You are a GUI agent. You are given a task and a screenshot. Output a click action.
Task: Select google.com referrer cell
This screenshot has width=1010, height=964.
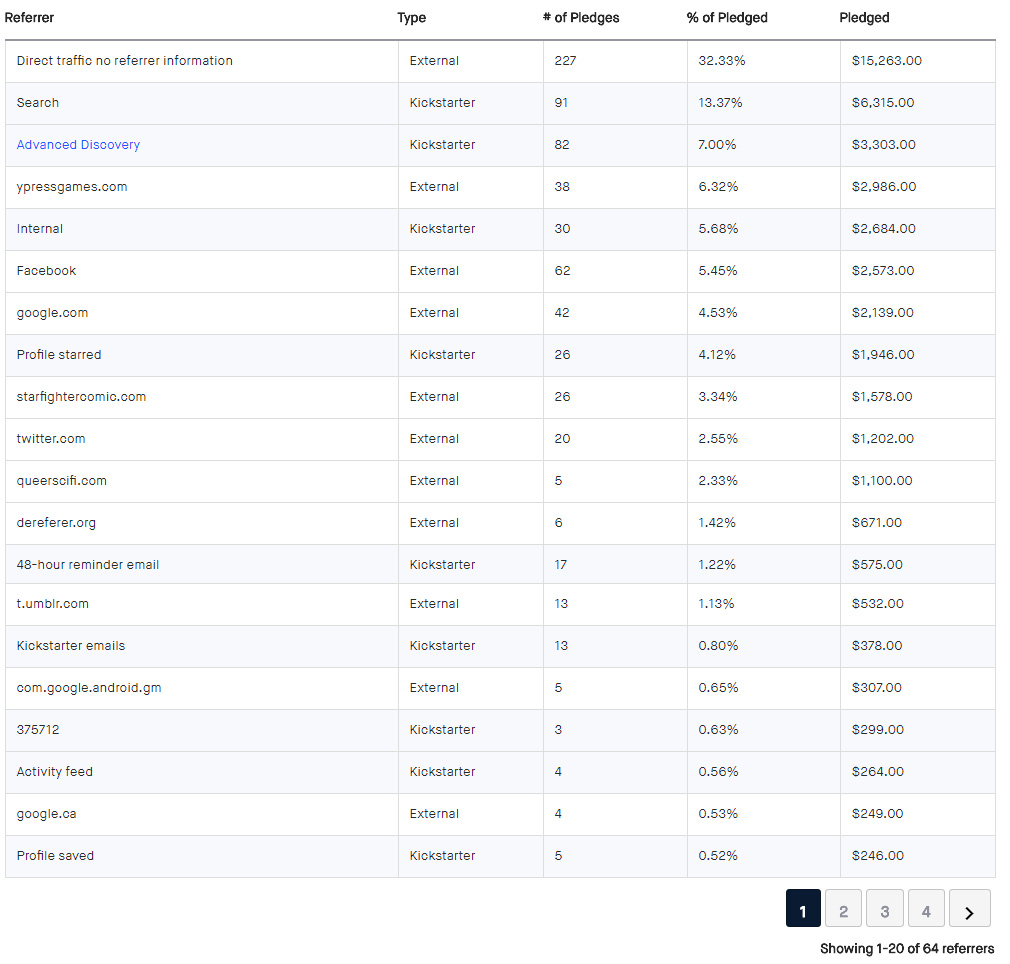pyautogui.click(x=202, y=313)
